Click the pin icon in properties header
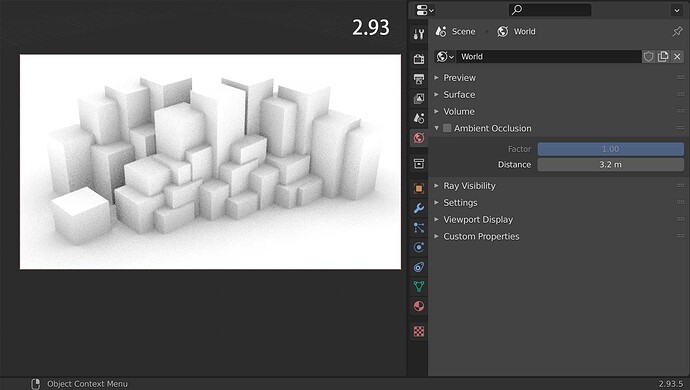The width and height of the screenshot is (690, 390). point(677,32)
